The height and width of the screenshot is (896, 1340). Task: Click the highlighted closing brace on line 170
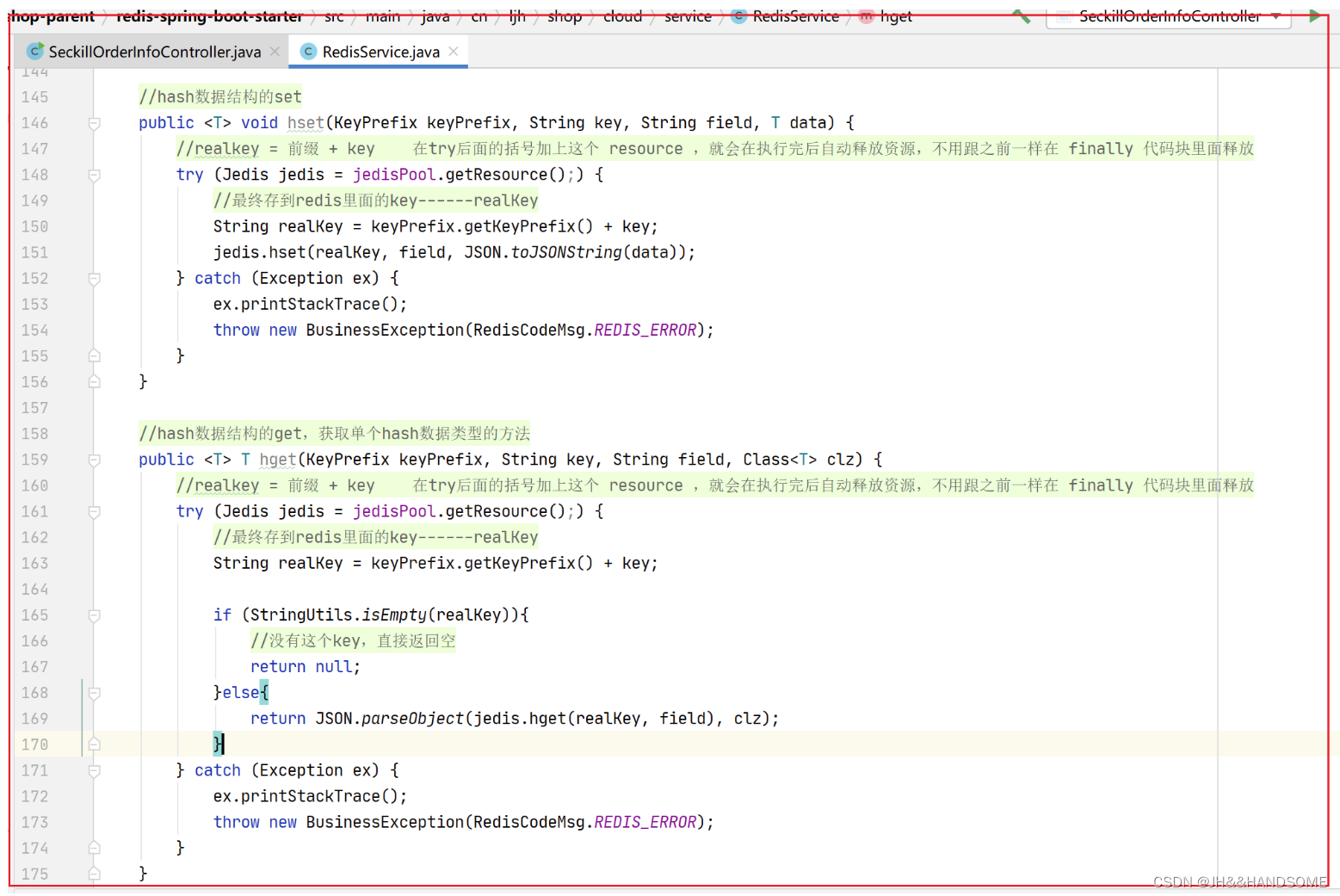tap(219, 744)
